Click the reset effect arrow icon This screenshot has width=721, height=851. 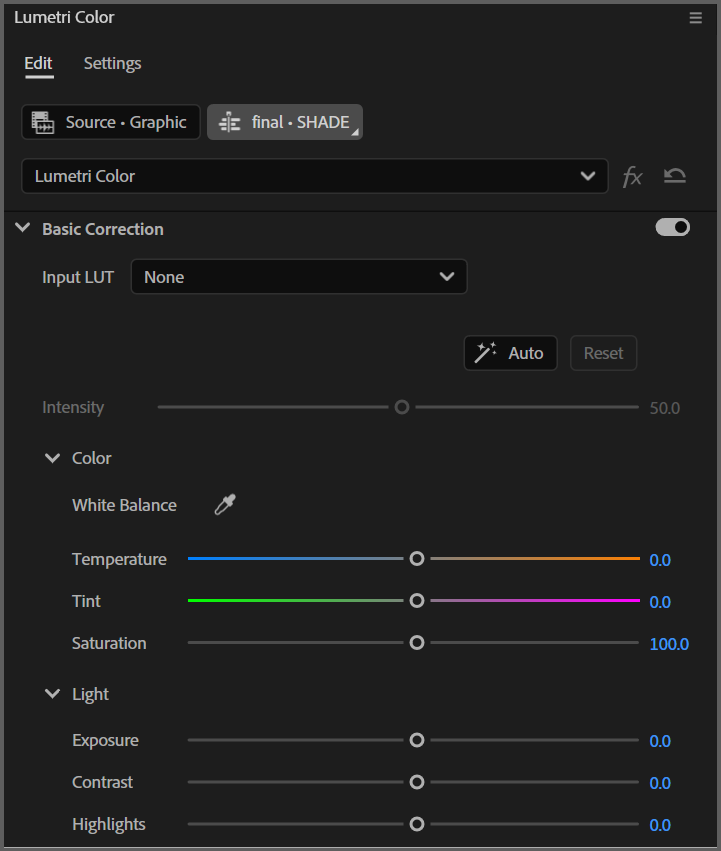coord(675,175)
